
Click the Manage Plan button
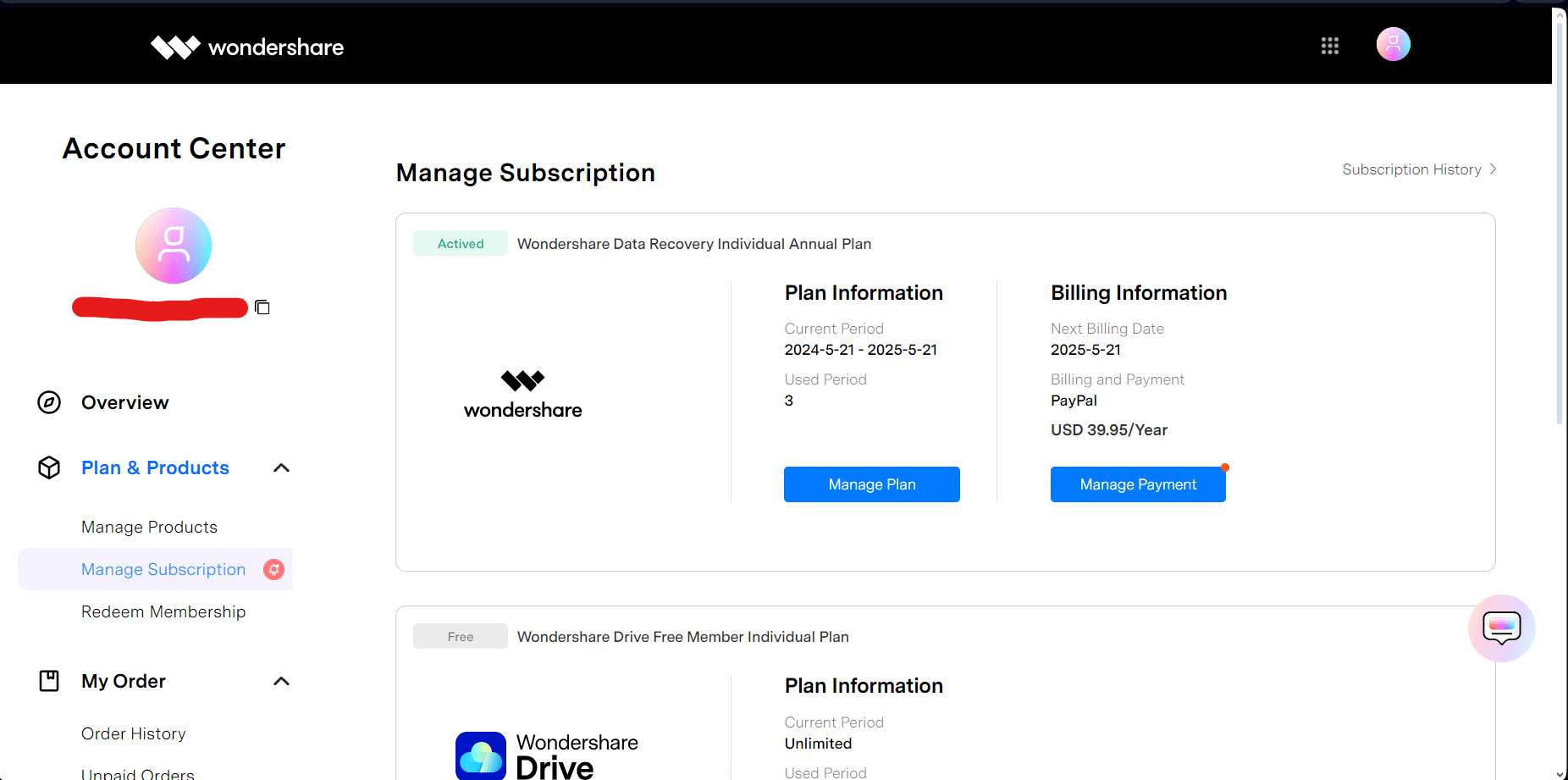pyautogui.click(x=872, y=484)
